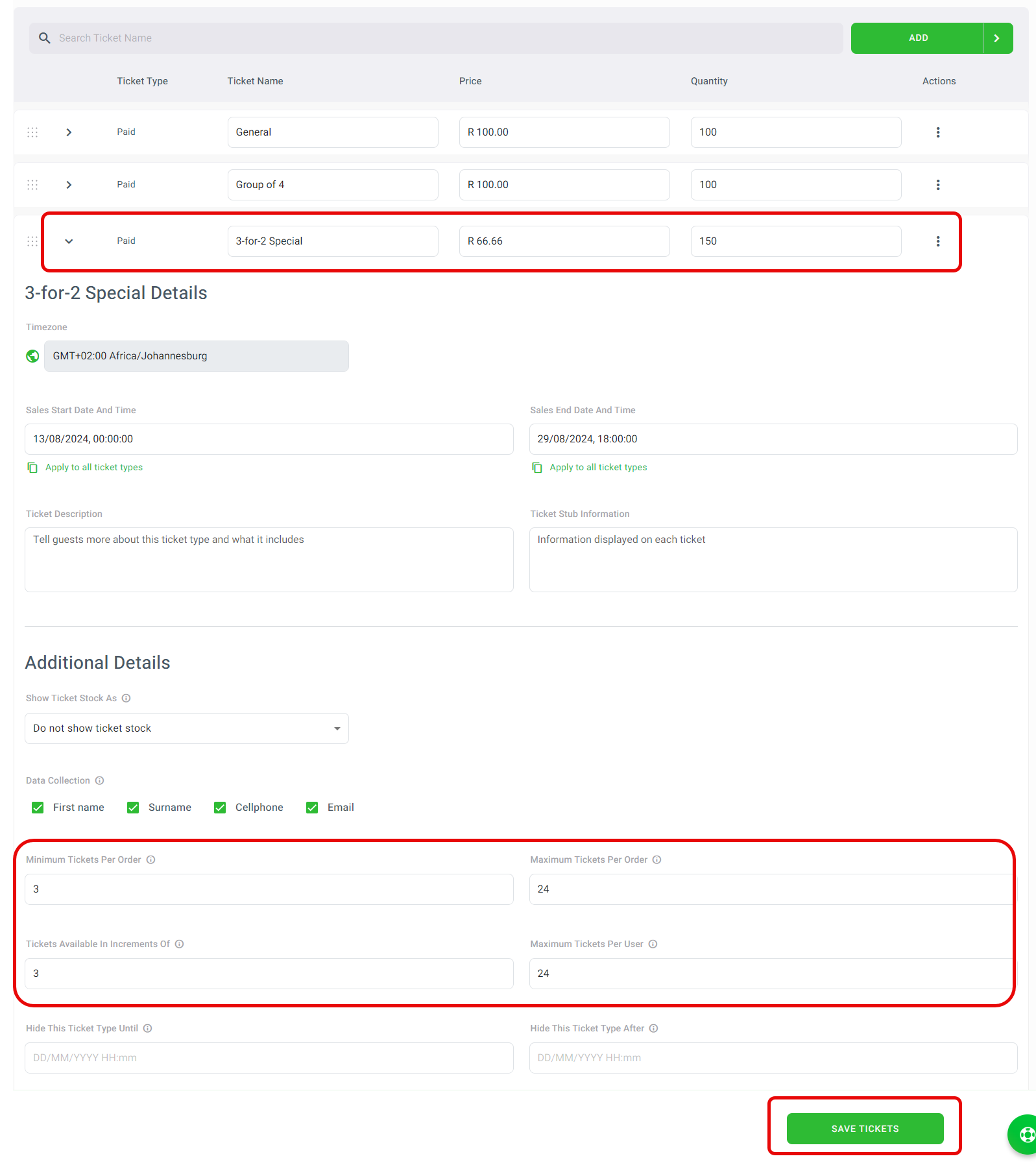
Task: Uncheck the First name checkbox
Action: [x=38, y=808]
